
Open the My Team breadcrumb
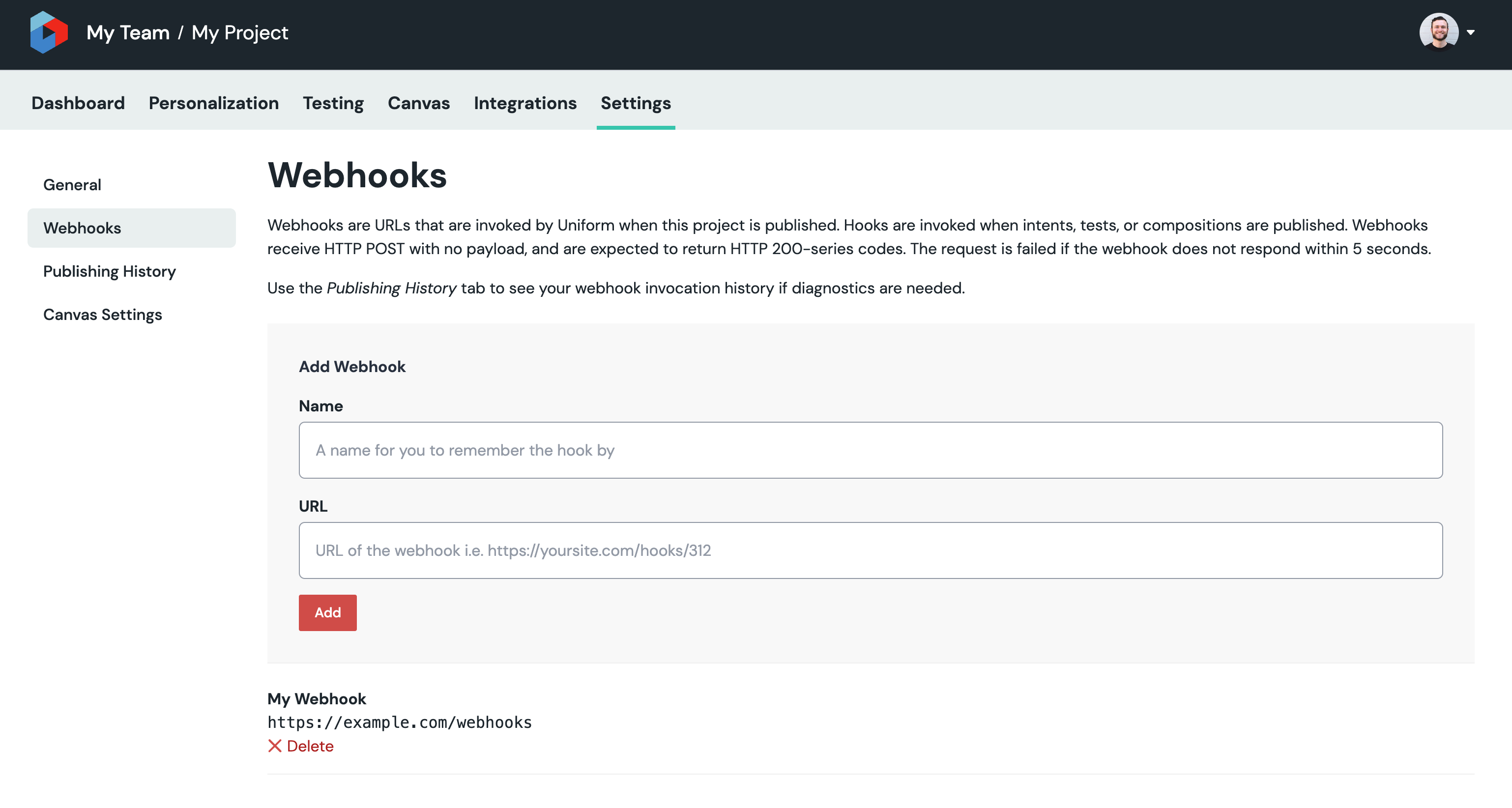(x=128, y=32)
